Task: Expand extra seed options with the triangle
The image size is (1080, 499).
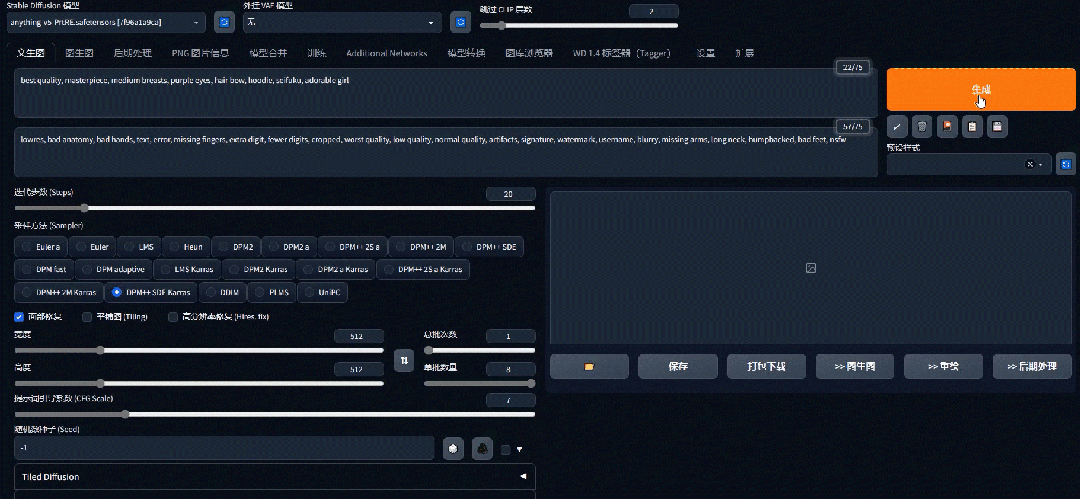Action: click(520, 449)
